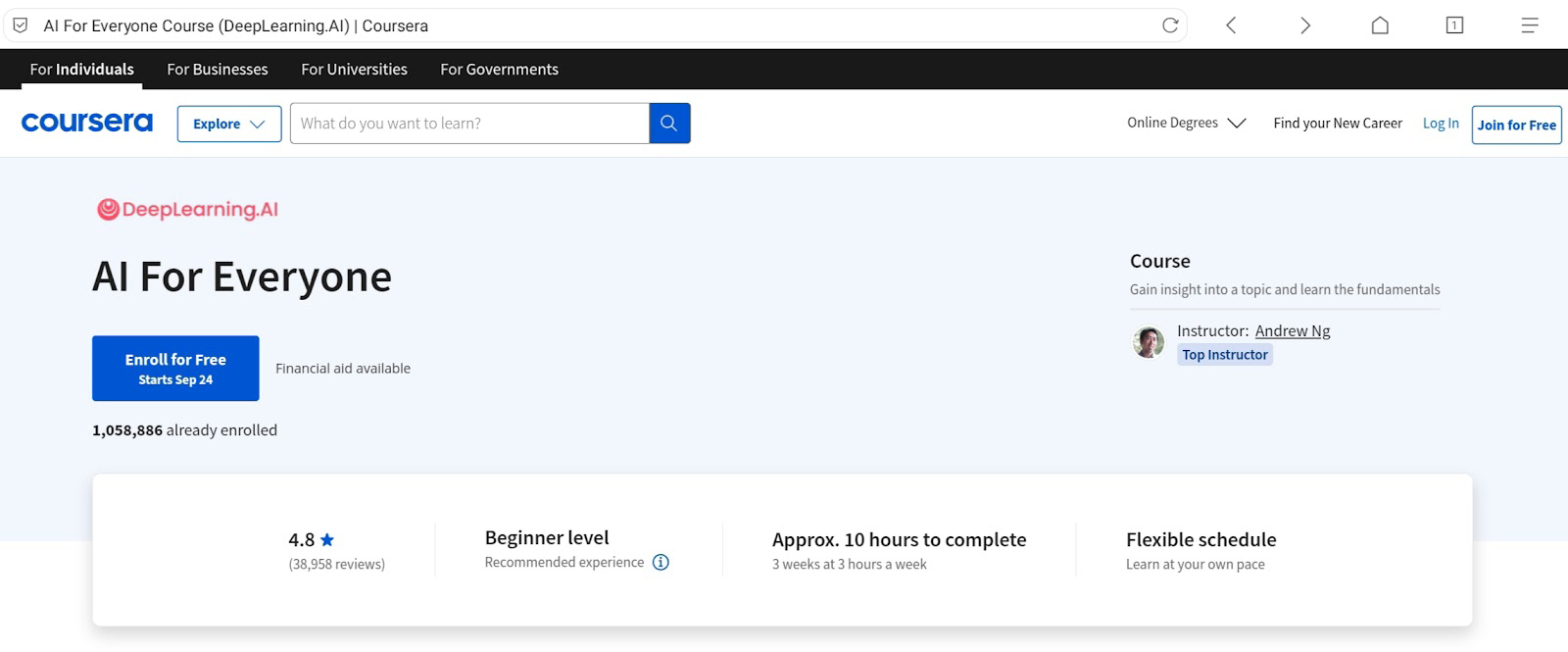Click the Flexible schedule text

[x=1201, y=540]
